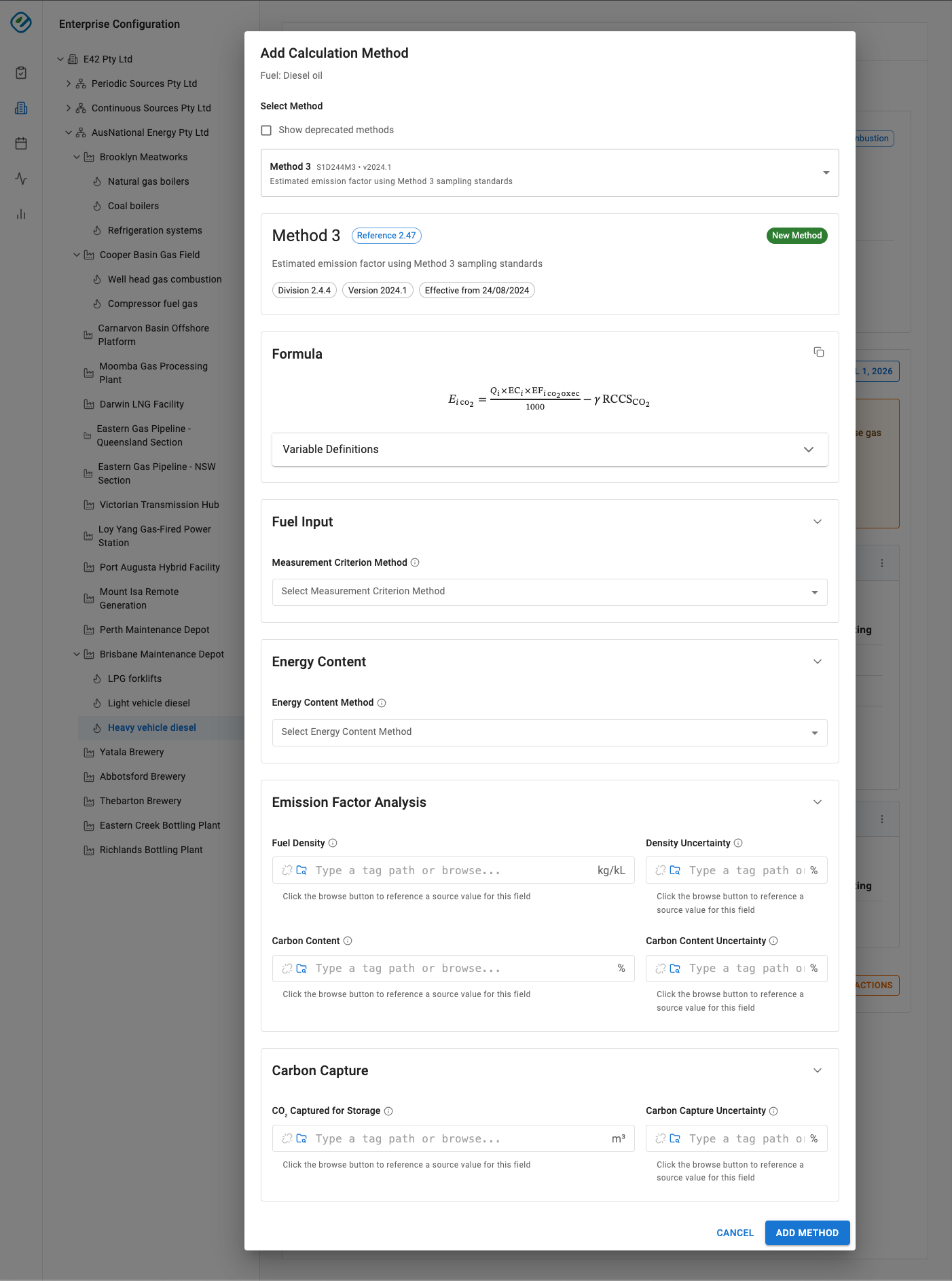Click the Add Method button
Image resolution: width=952 pixels, height=1281 pixels.
[x=807, y=1233]
